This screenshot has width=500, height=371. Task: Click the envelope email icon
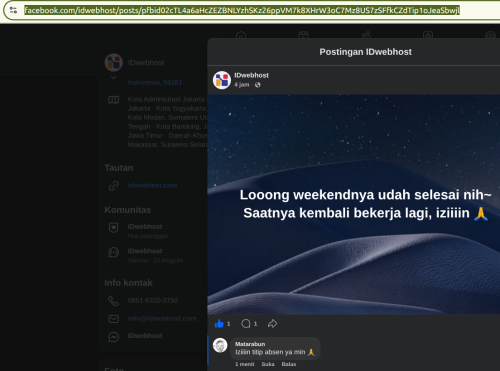[x=114, y=319]
